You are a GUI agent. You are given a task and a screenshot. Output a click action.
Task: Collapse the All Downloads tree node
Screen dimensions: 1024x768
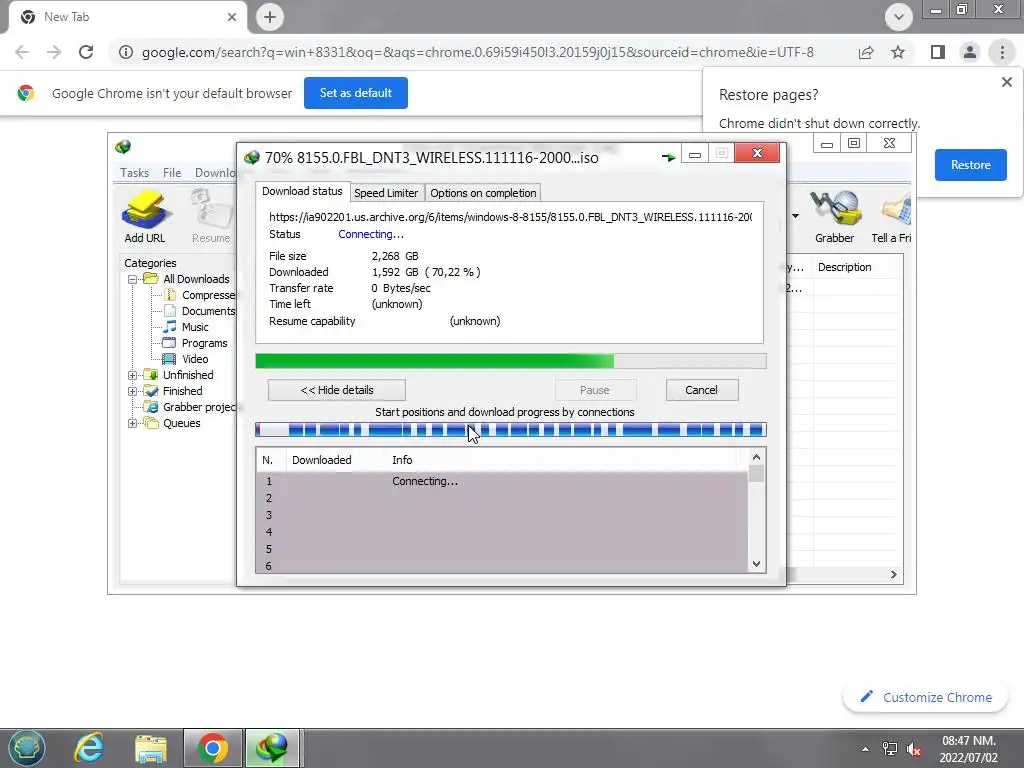click(x=133, y=279)
